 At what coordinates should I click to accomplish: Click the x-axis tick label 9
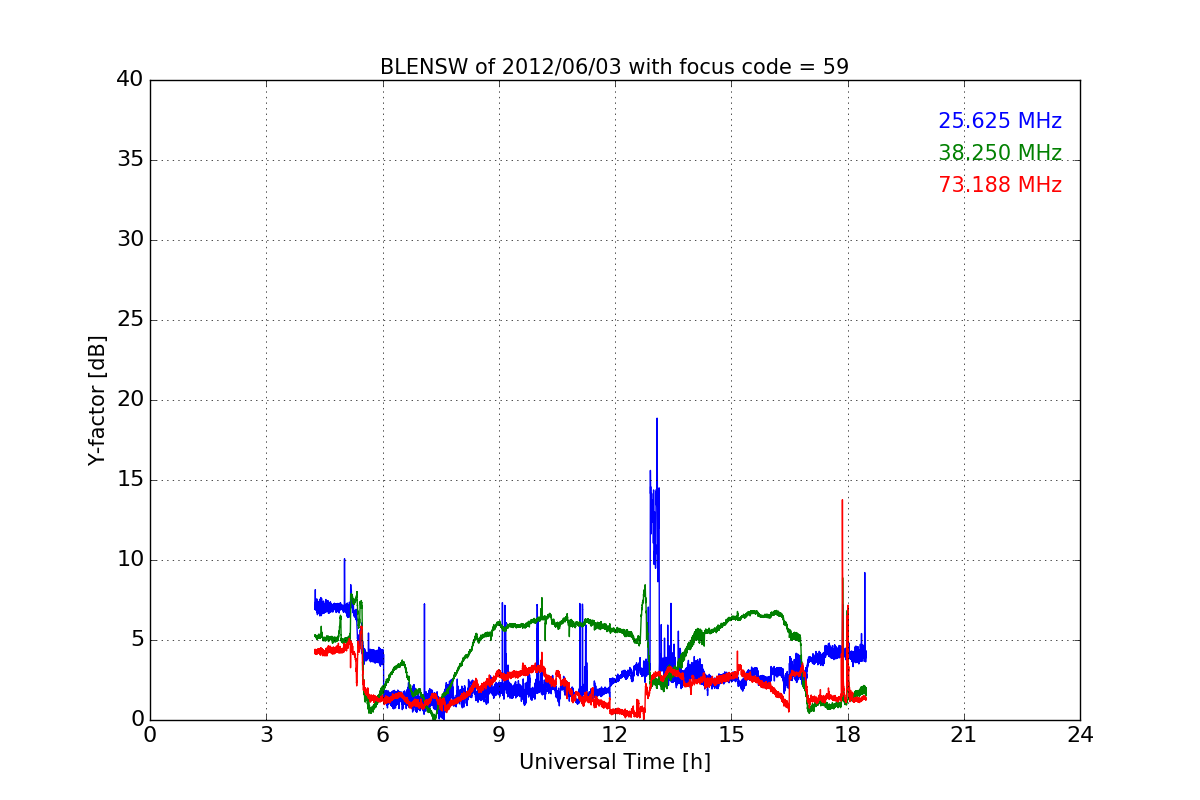pyautogui.click(x=499, y=734)
